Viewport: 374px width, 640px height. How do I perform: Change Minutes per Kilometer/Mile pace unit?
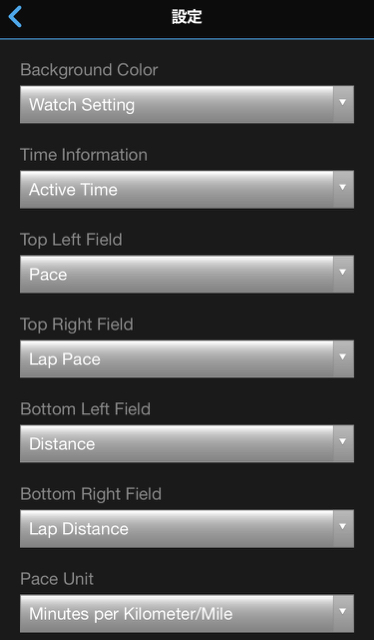click(x=187, y=613)
